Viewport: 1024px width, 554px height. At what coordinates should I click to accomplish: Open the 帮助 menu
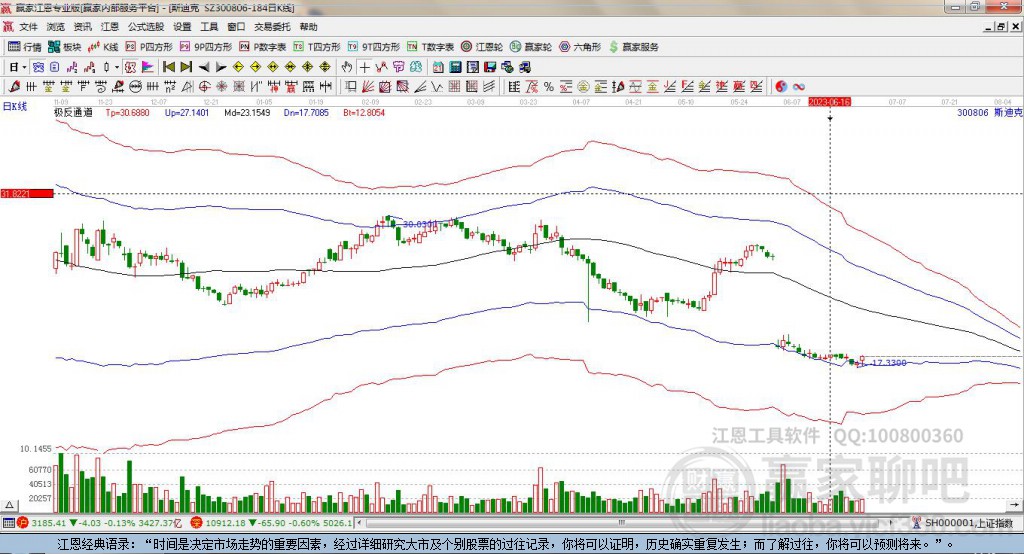pyautogui.click(x=308, y=27)
